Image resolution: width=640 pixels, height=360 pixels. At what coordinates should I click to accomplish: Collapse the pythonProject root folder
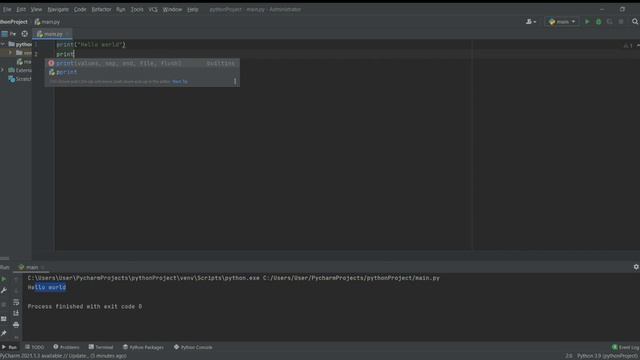tap(3, 44)
